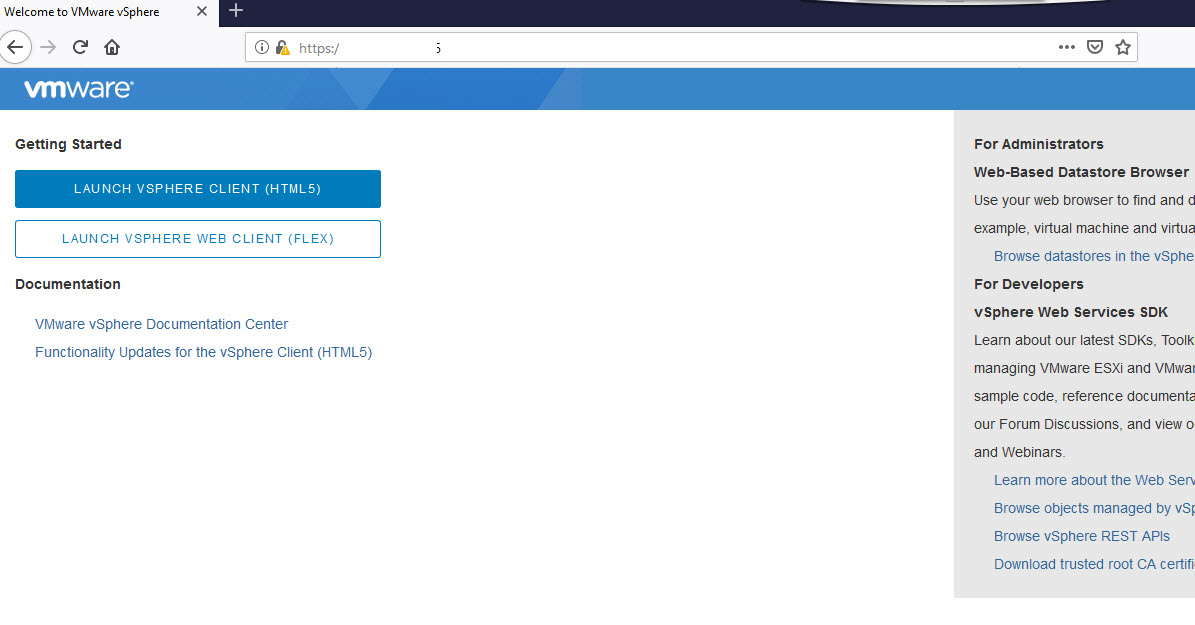Click the browser back arrow button
The width and height of the screenshot is (1195, 625).
15,47
